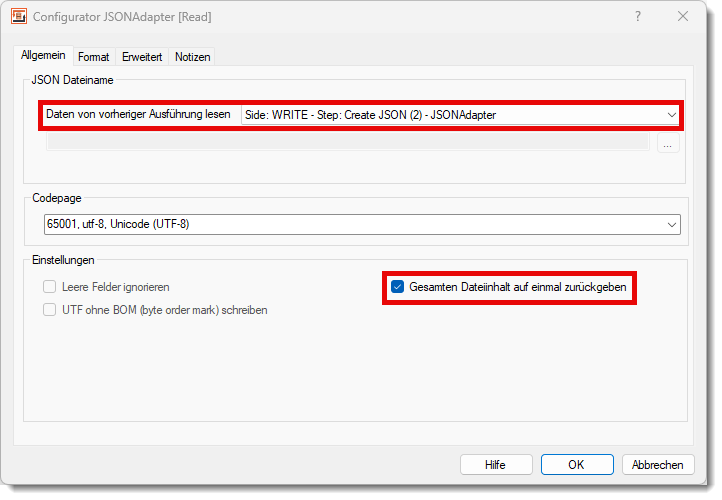
Task: Uncheck 'Gesamten Dateiinhalt auf einmal zurückgeben'
Action: [x=397, y=287]
